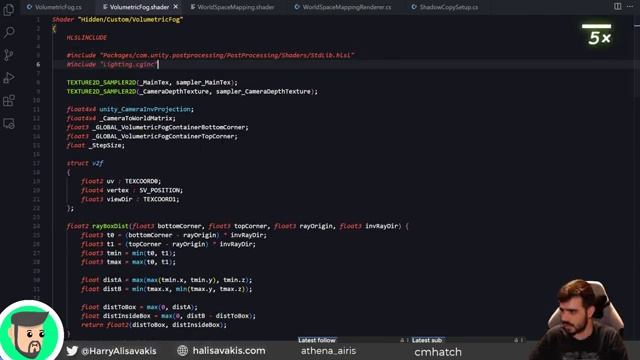This screenshot has height=360, width=640.
Task: Click the _CameraDepthTexture sampler declaration line
Action: 192,91
